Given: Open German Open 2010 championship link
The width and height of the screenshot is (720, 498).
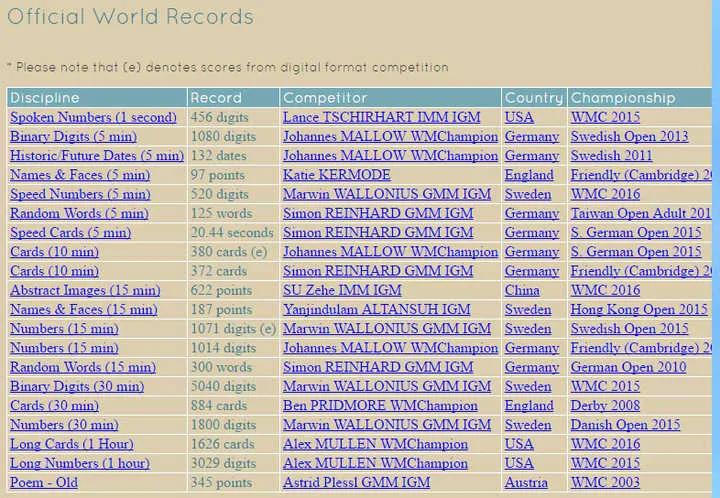Looking at the screenshot, I should tap(629, 368).
